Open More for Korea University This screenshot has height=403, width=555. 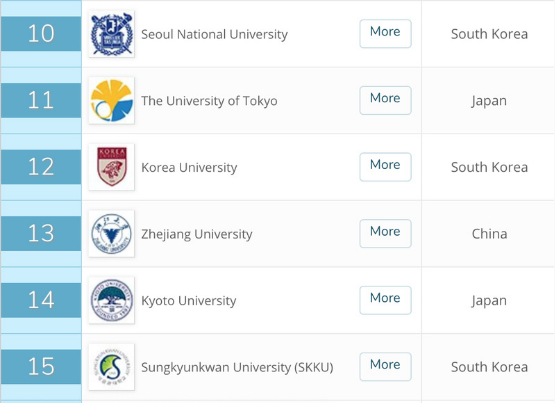[x=385, y=167]
